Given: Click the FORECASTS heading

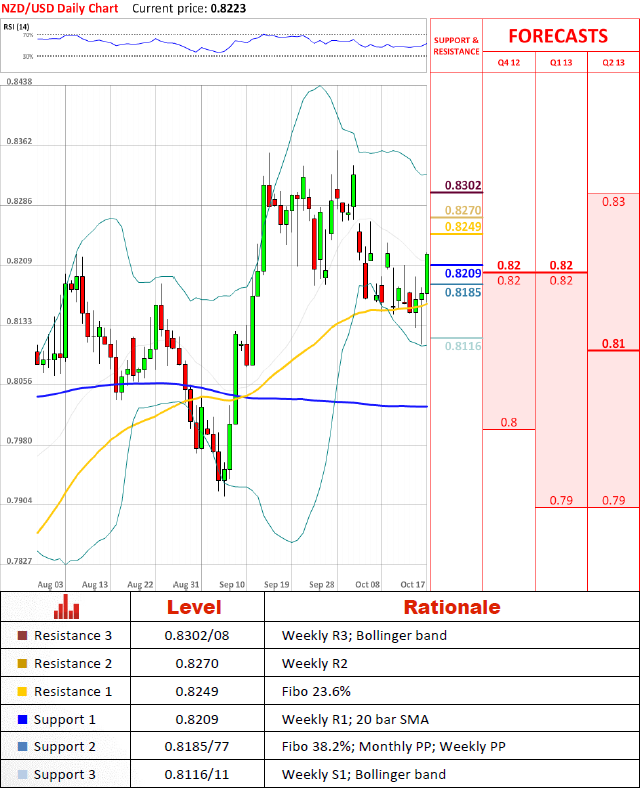Looking at the screenshot, I should (557, 36).
